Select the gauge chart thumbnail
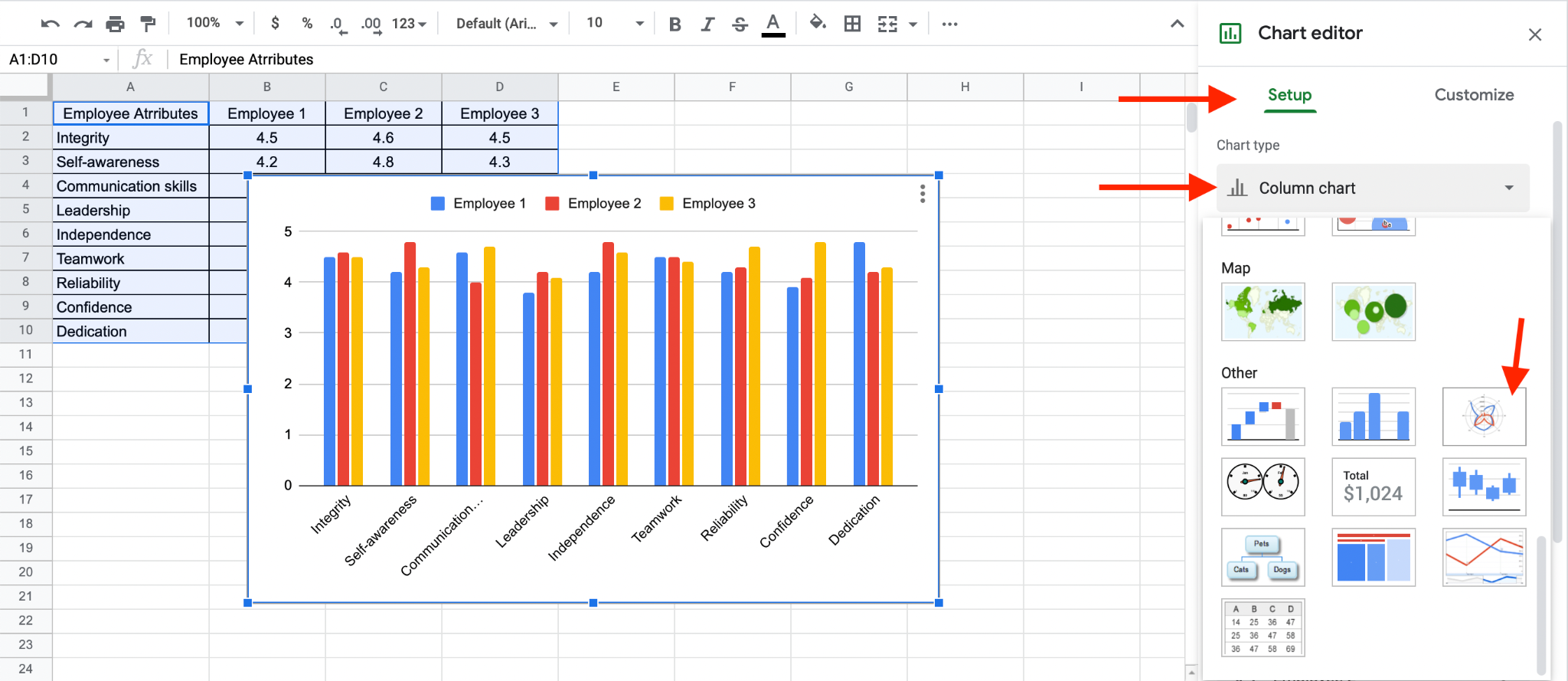Viewport: 1568px width, 681px height. coord(1263,486)
